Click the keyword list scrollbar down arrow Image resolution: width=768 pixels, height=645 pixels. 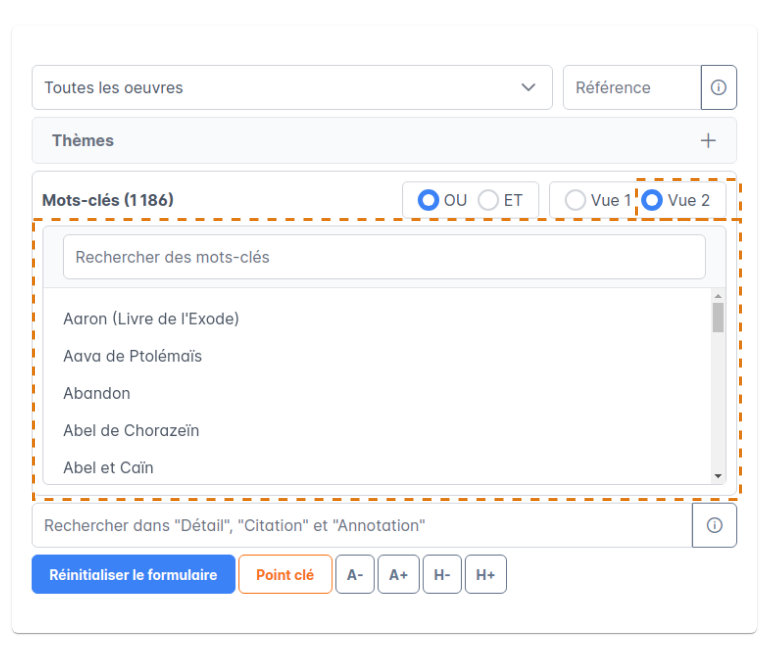tap(717, 476)
